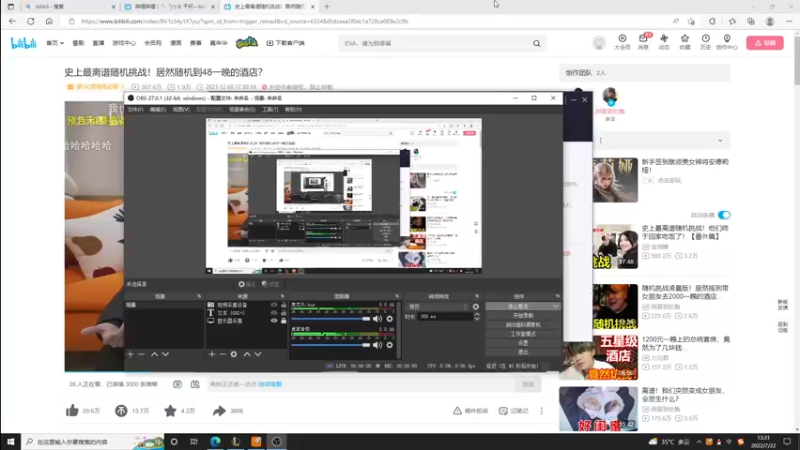Viewport: 800px width, 450px height.
Task: Click the coin icon showing 13.7万
Action: click(121, 410)
